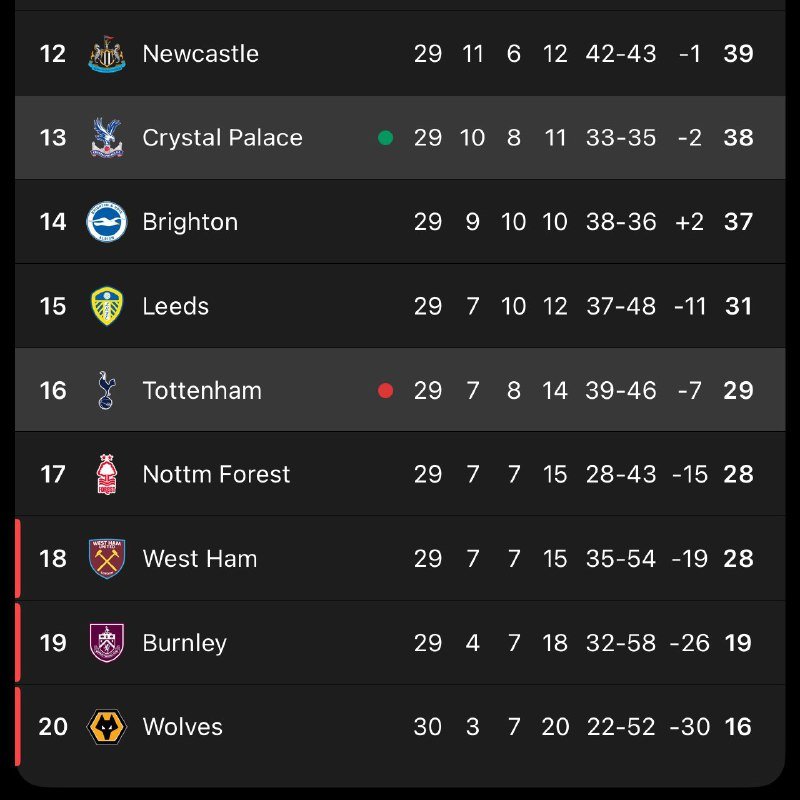The width and height of the screenshot is (800, 800).
Task: Open the Leeds club crest
Action: tap(107, 306)
